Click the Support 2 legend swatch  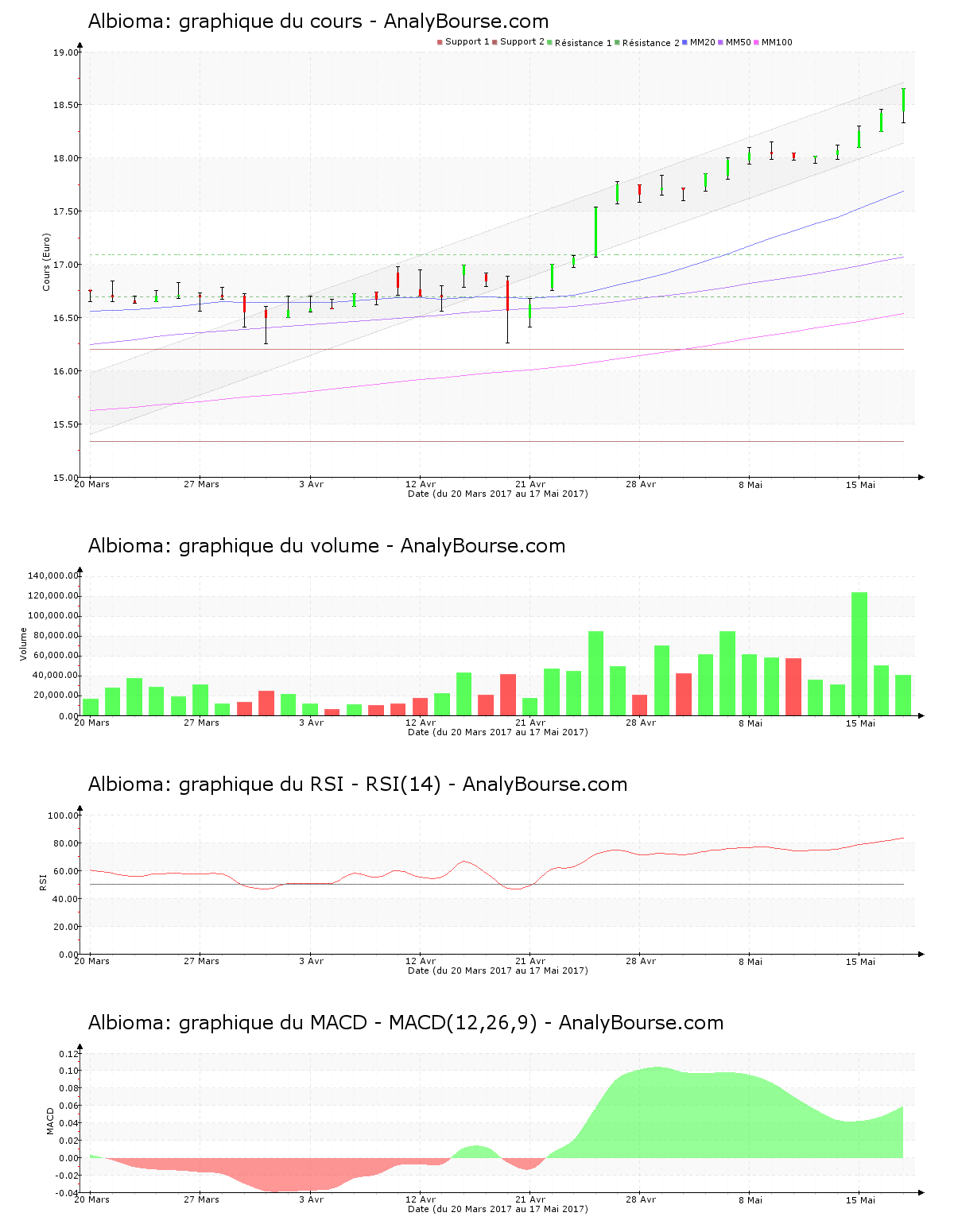(x=494, y=42)
